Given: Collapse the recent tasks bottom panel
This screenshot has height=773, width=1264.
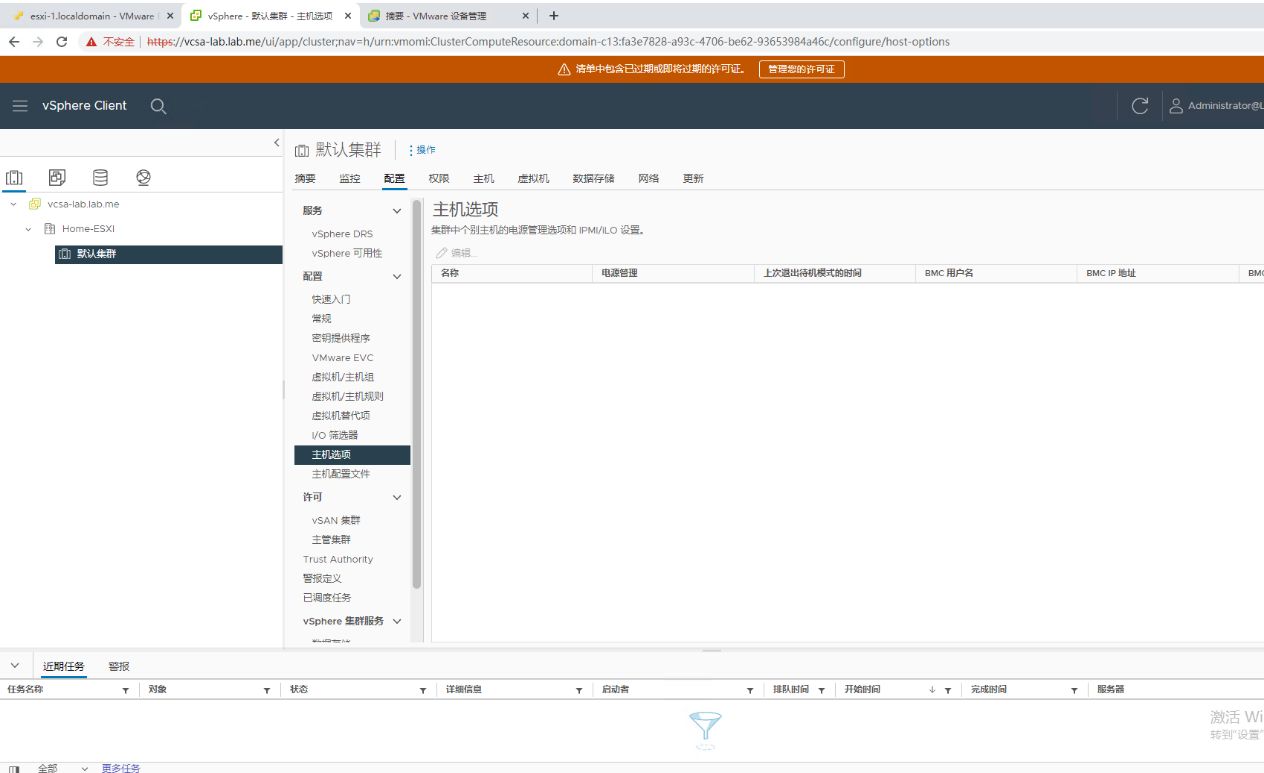Looking at the screenshot, I should pos(15,666).
